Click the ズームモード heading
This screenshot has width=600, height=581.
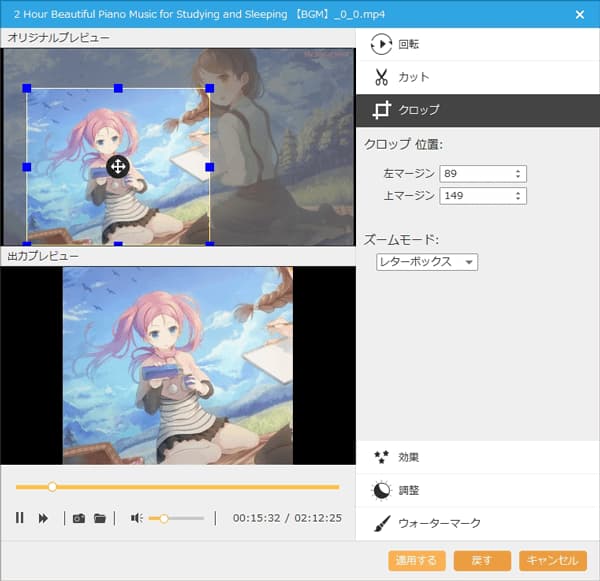click(401, 240)
